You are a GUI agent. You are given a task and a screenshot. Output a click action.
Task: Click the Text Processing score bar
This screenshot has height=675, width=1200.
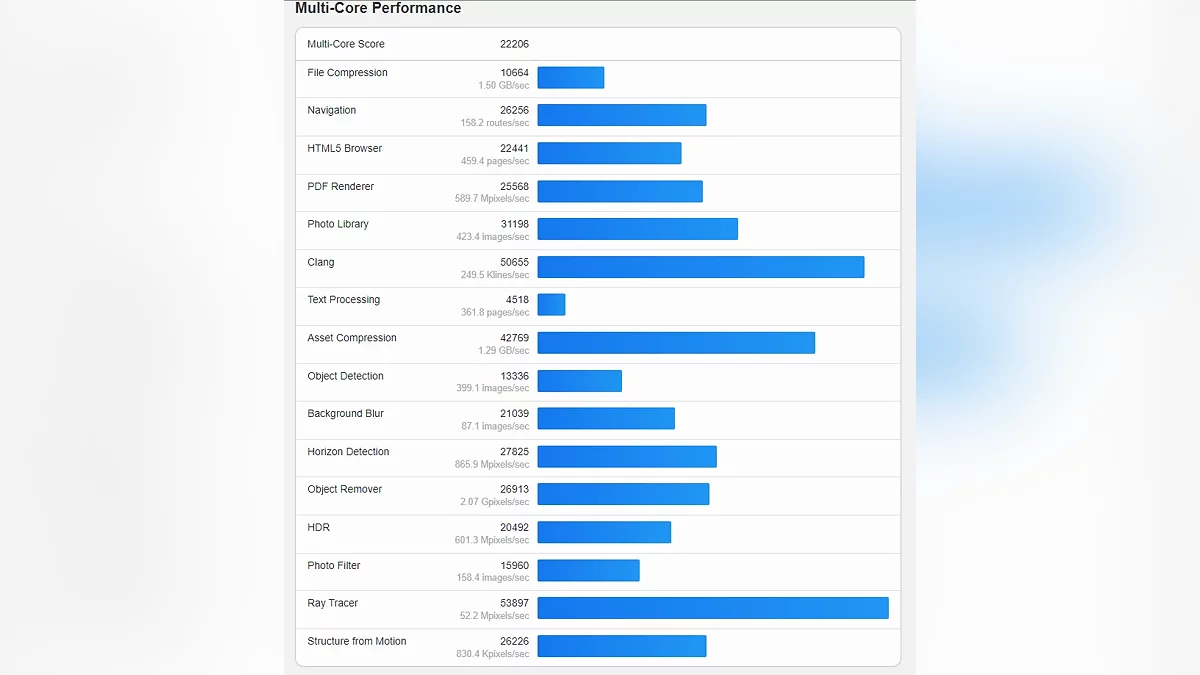click(x=551, y=305)
